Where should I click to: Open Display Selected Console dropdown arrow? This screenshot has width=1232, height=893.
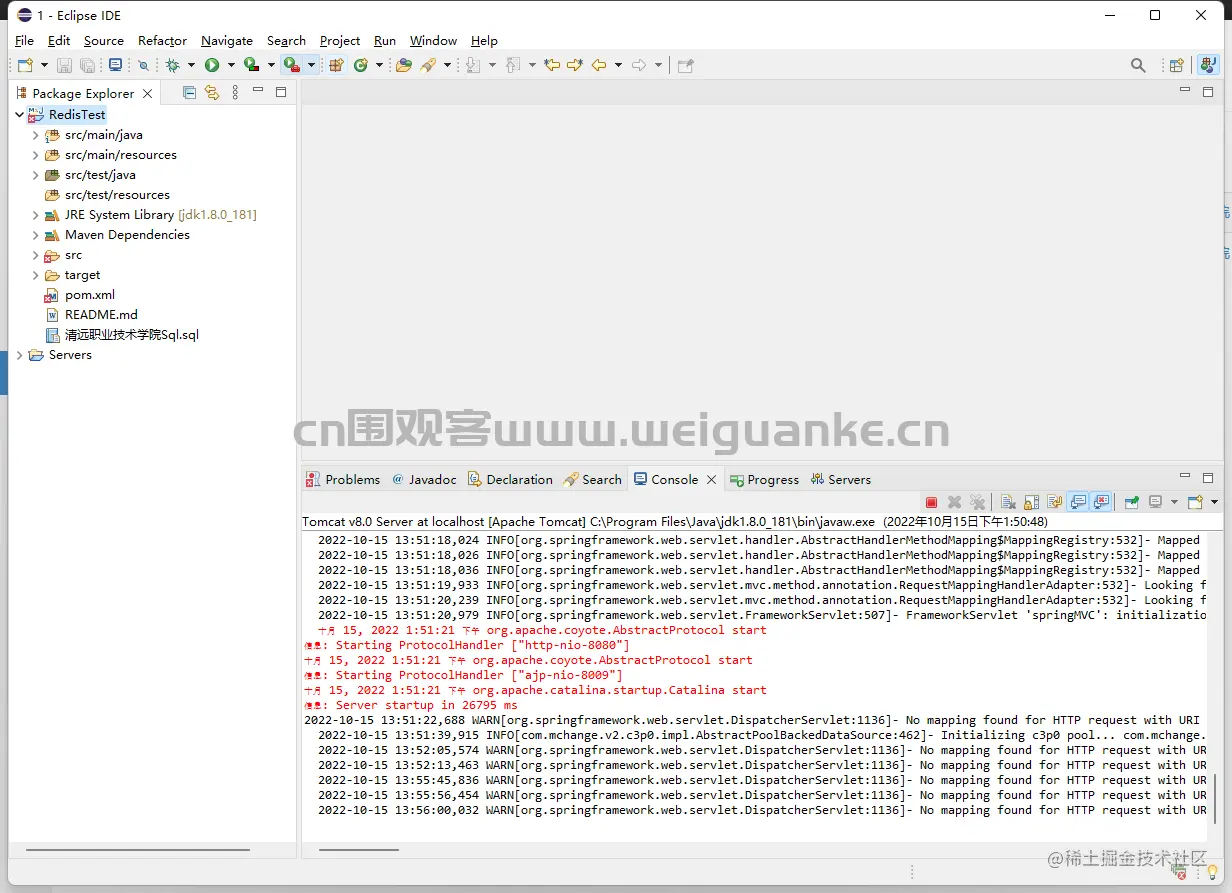[x=1172, y=502]
